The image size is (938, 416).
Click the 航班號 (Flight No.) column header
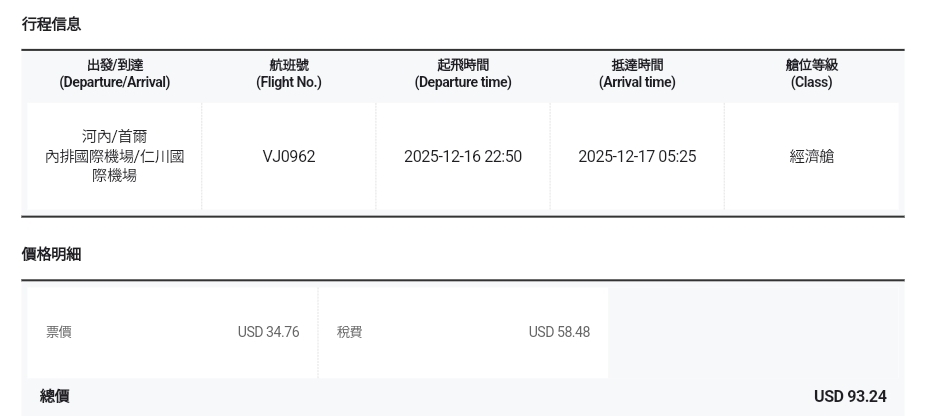pyautogui.click(x=289, y=74)
